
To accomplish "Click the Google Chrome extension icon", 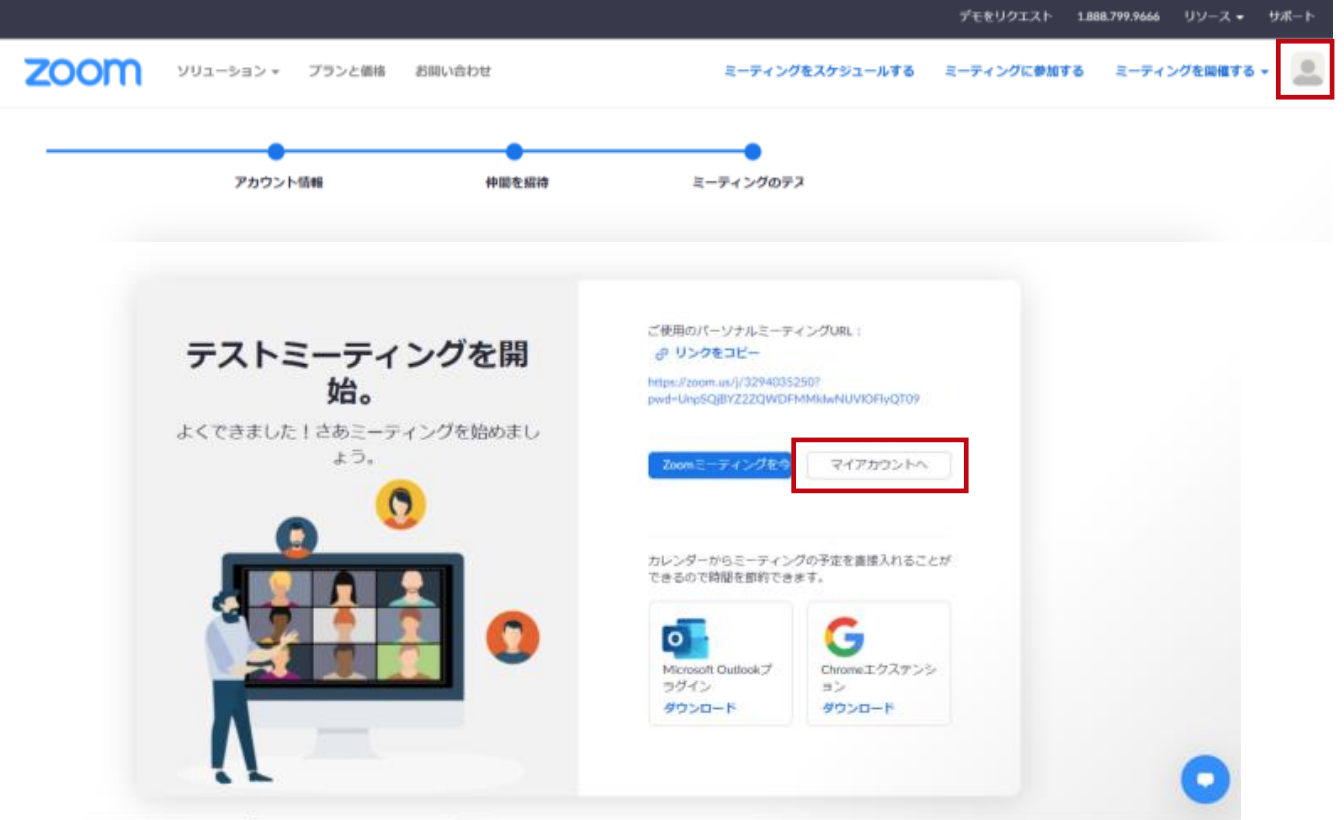I will (844, 637).
